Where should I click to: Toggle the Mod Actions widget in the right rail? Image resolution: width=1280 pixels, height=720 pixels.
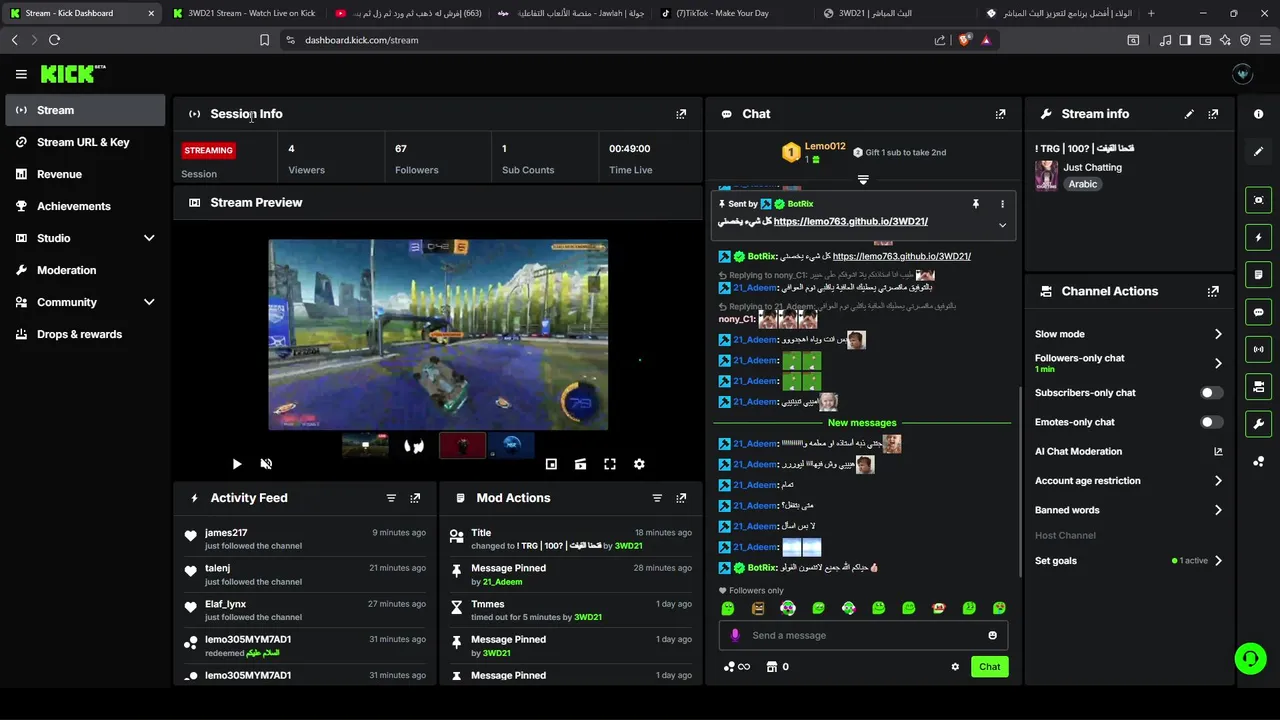[1258, 275]
